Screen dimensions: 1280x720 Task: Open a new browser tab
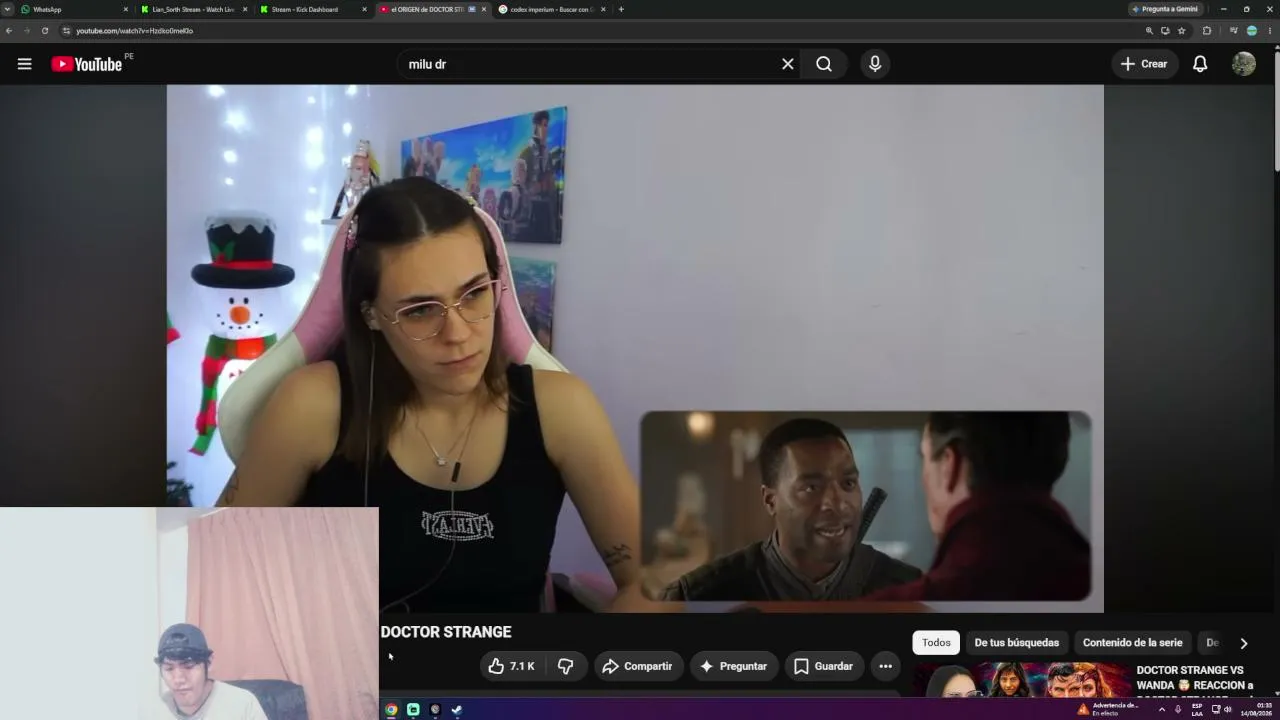point(621,9)
